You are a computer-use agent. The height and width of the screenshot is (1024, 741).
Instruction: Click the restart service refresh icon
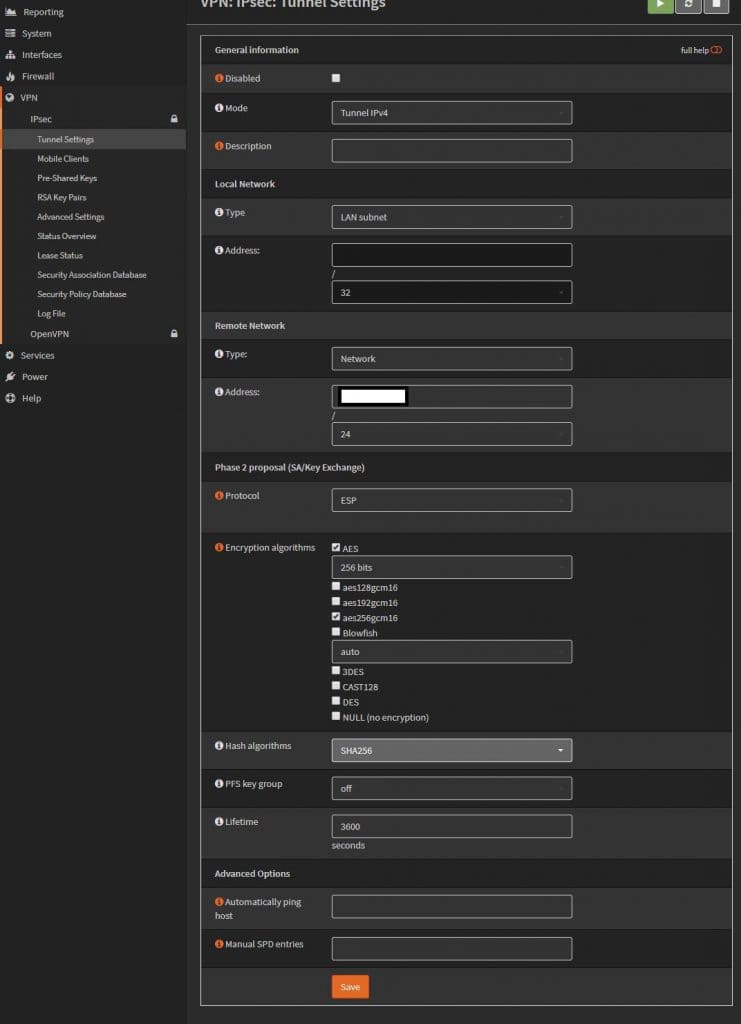click(x=688, y=5)
